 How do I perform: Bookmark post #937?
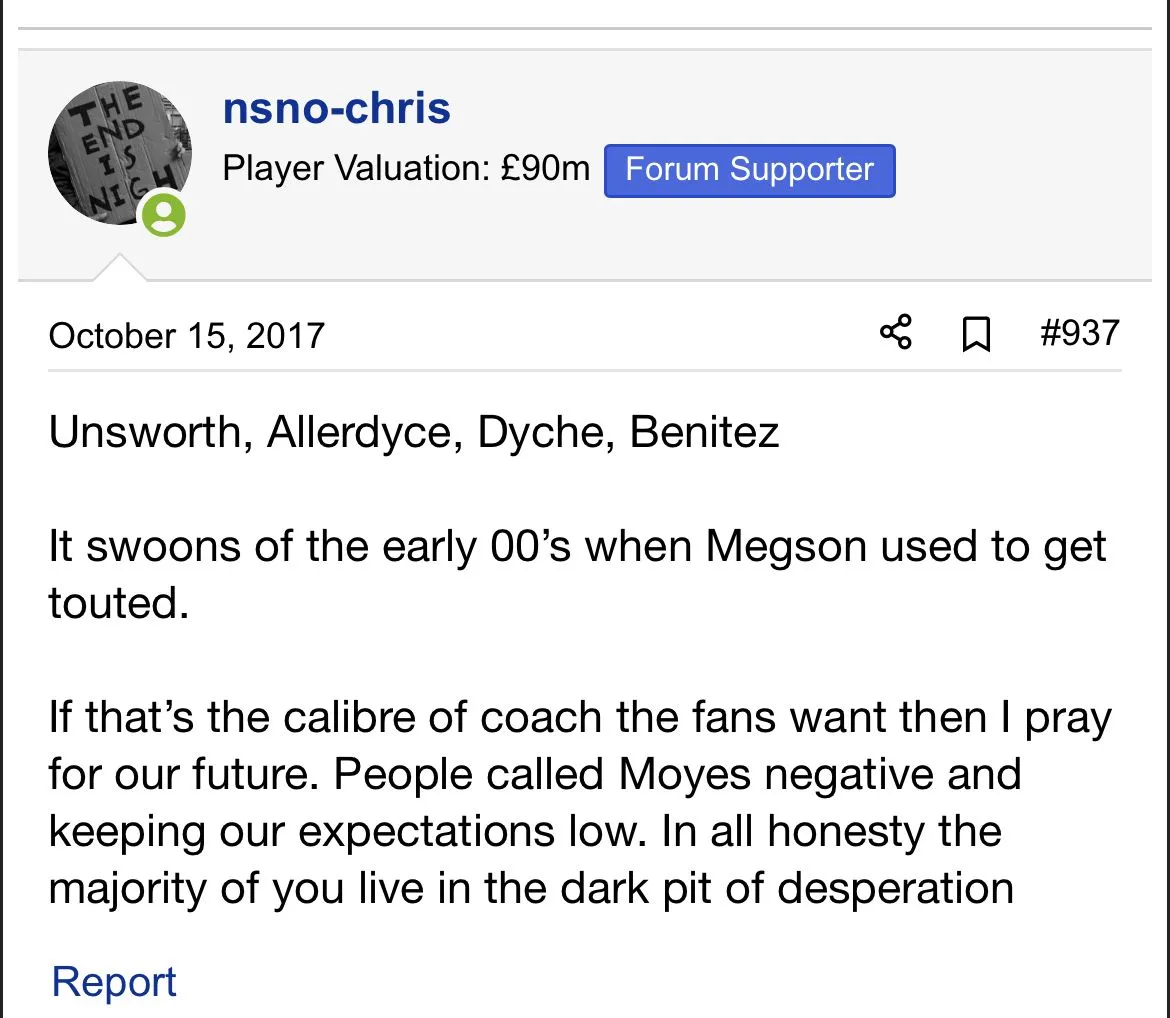tap(975, 334)
